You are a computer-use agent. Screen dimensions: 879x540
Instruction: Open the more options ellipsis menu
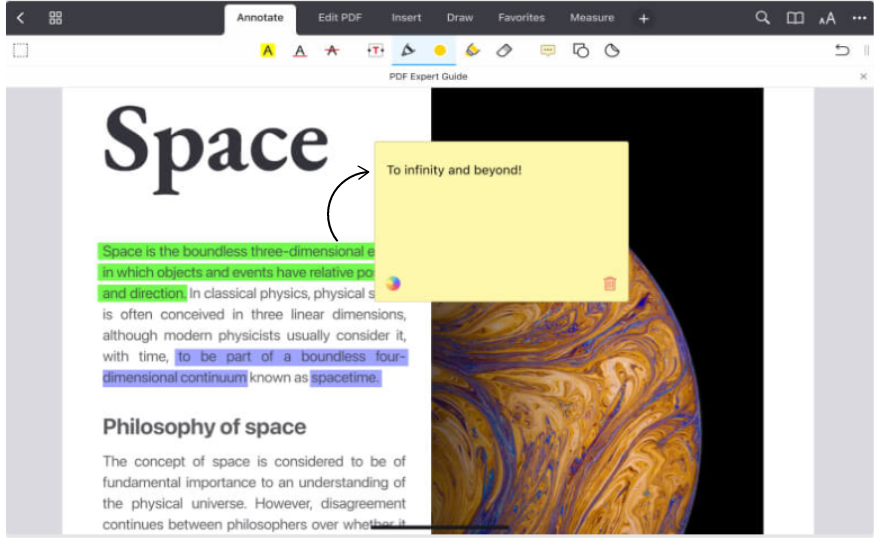click(x=859, y=18)
